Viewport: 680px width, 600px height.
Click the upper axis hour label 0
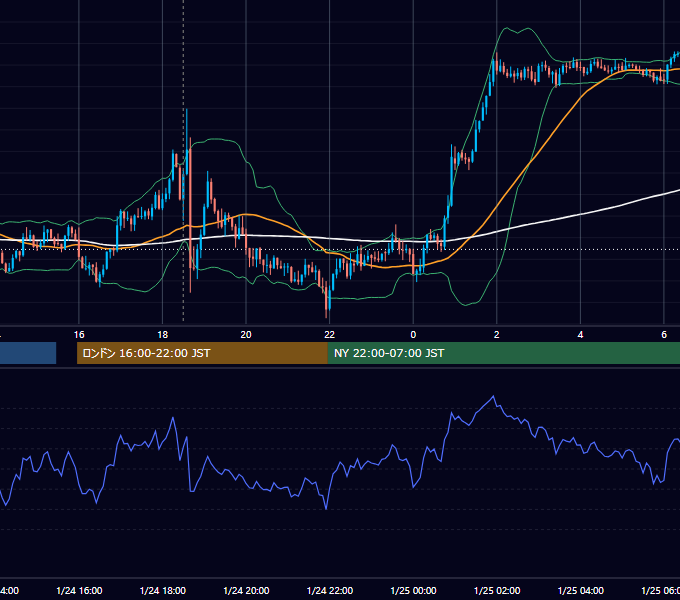point(413,335)
